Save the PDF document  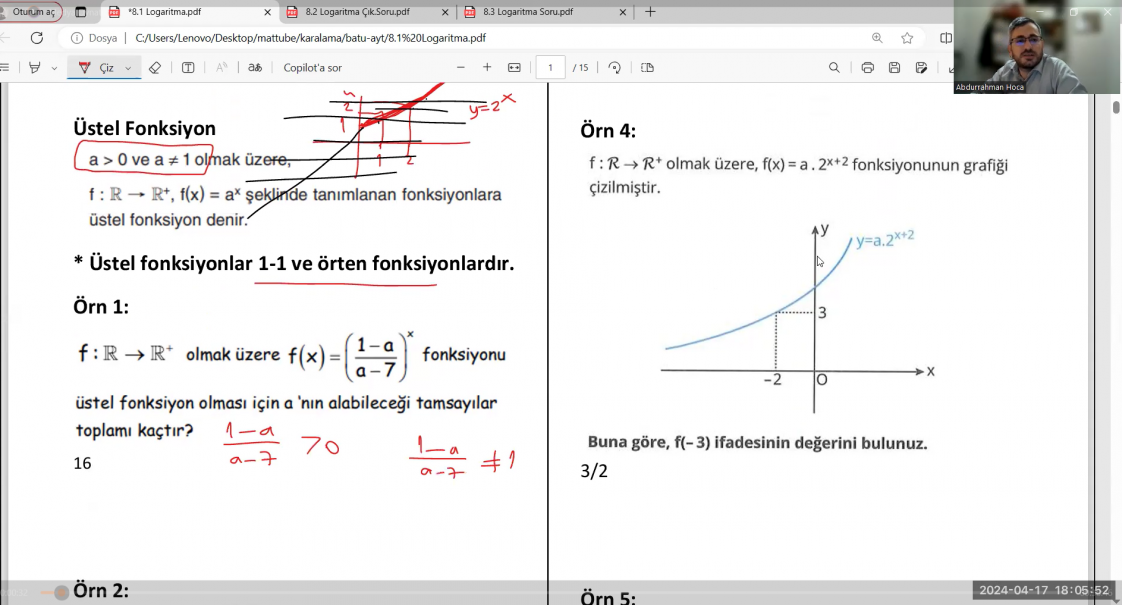click(x=894, y=67)
